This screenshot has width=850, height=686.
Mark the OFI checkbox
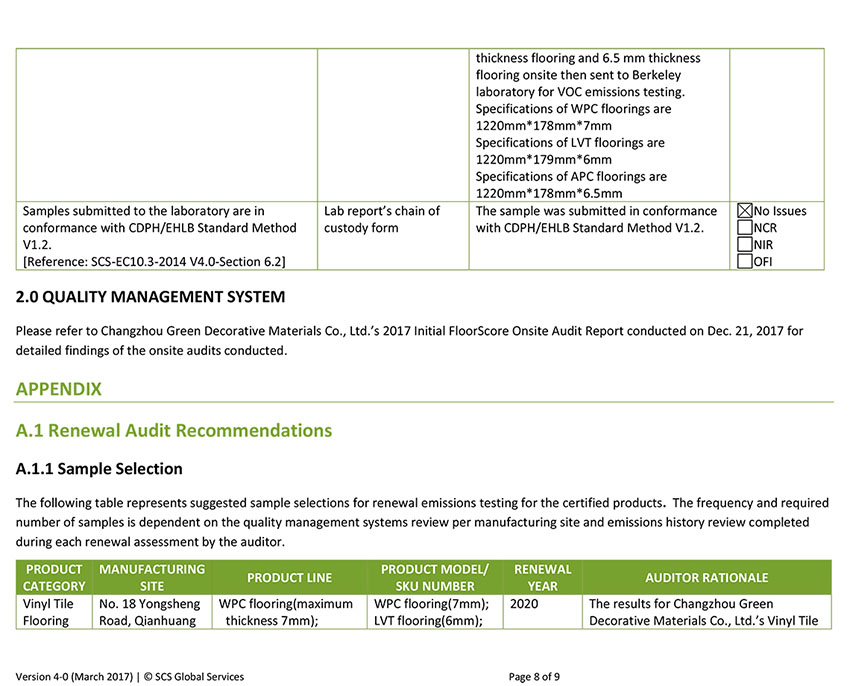point(744,262)
